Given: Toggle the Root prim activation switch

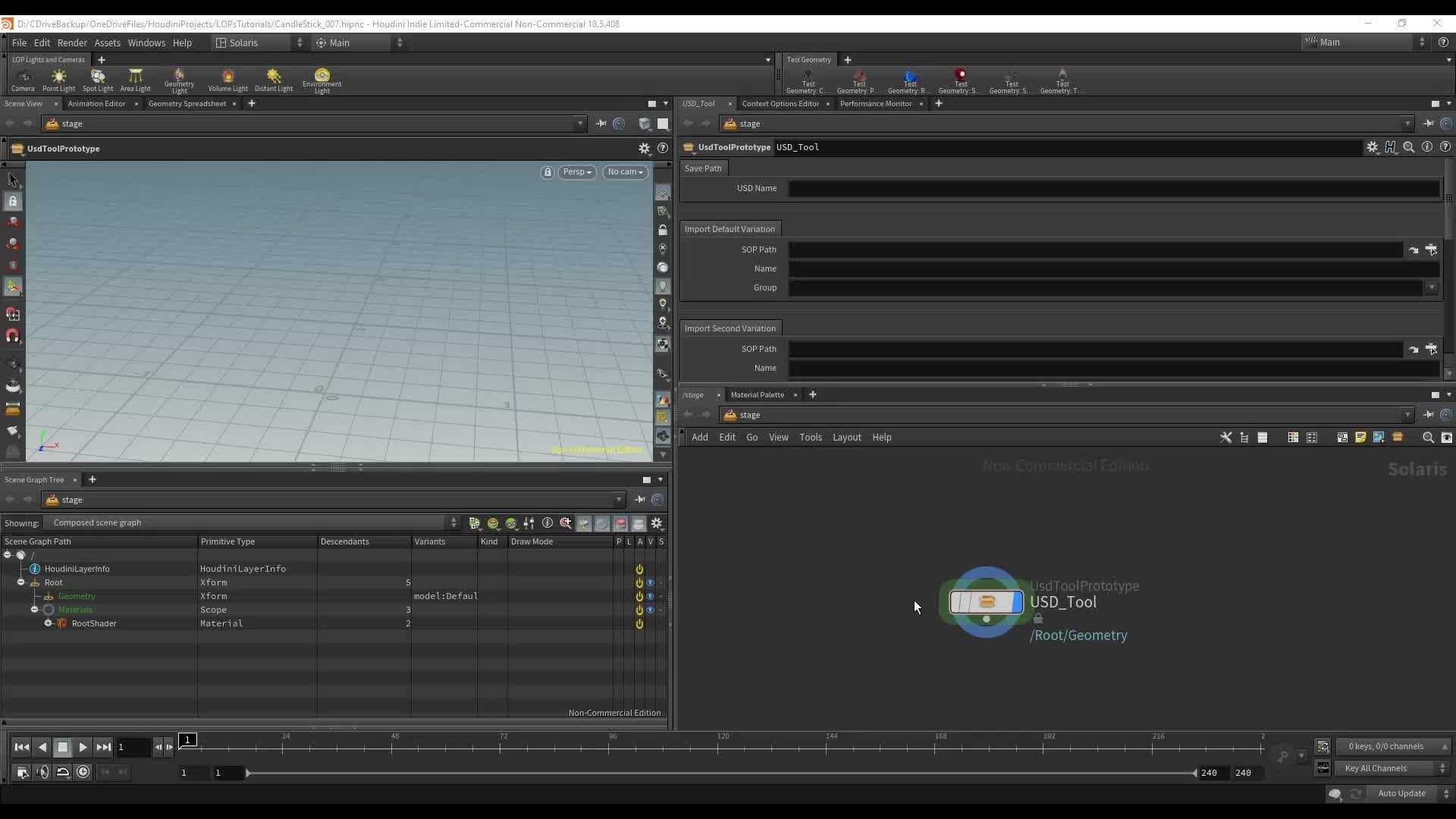Looking at the screenshot, I should (639, 582).
